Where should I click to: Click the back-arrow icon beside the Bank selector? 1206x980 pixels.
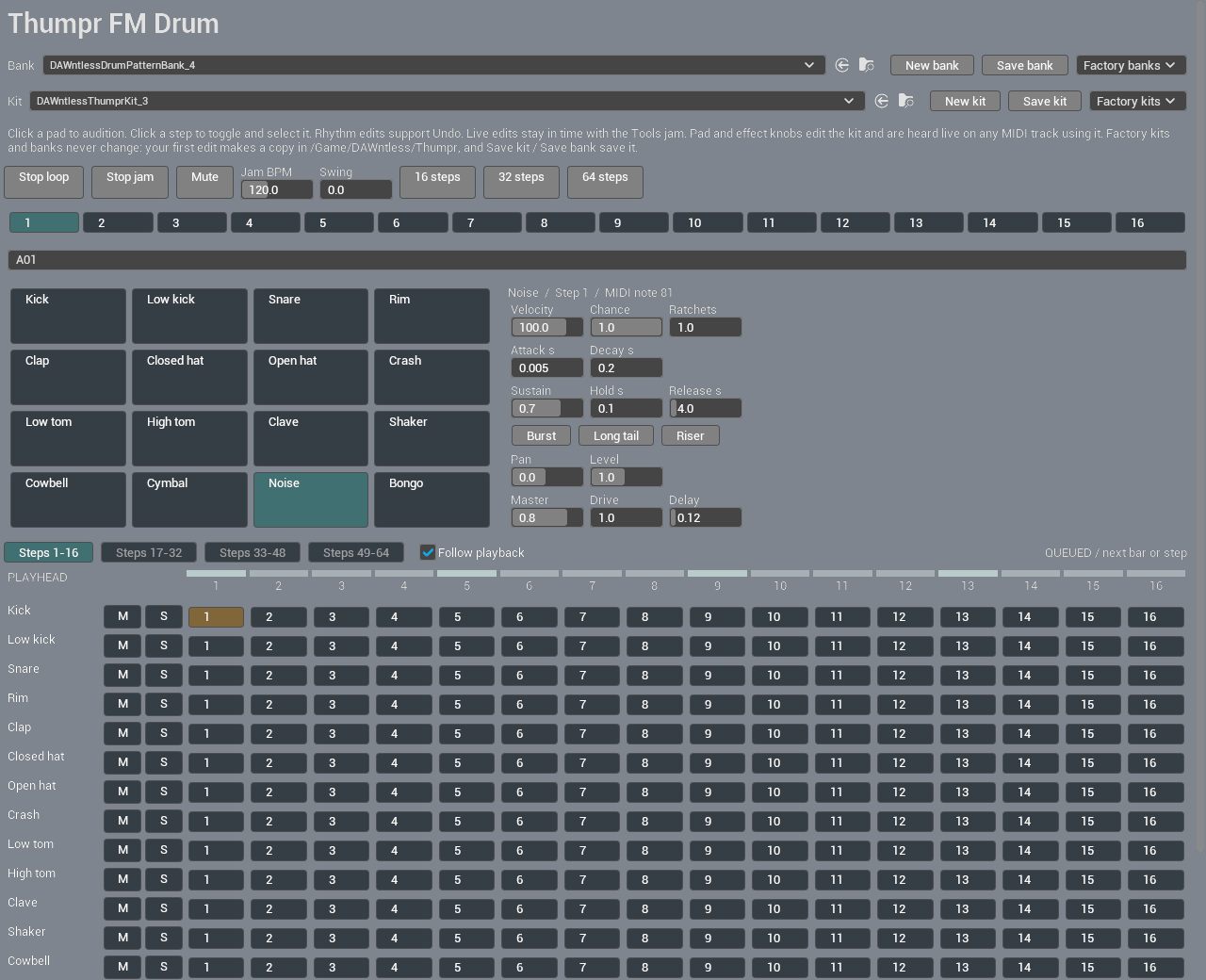click(x=842, y=65)
